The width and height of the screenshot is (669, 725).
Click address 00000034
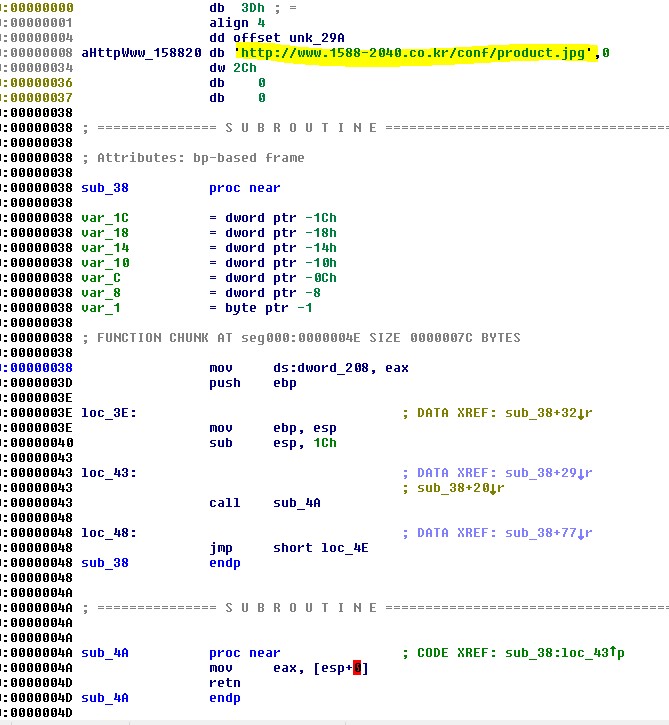[x=41, y=68]
